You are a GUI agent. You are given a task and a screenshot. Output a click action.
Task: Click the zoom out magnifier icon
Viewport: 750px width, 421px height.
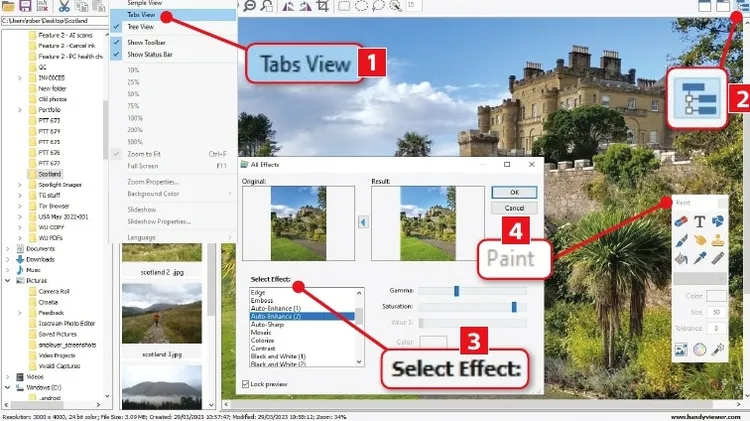(x=250, y=6)
